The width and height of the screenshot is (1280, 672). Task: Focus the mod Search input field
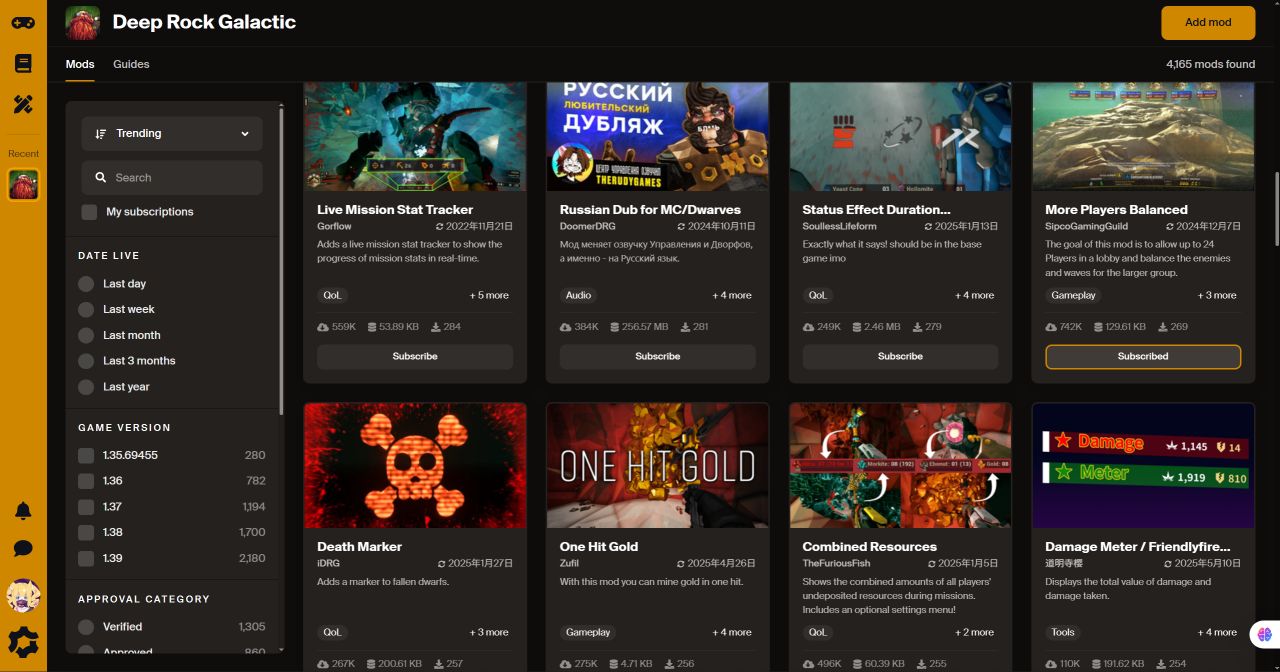[x=172, y=178]
